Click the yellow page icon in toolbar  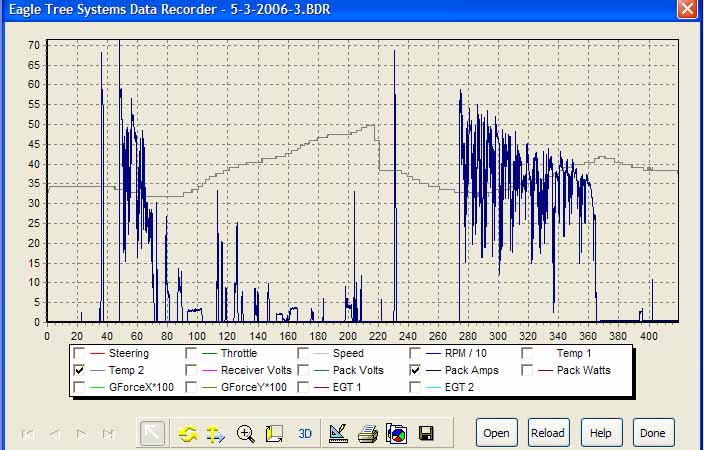point(275,434)
